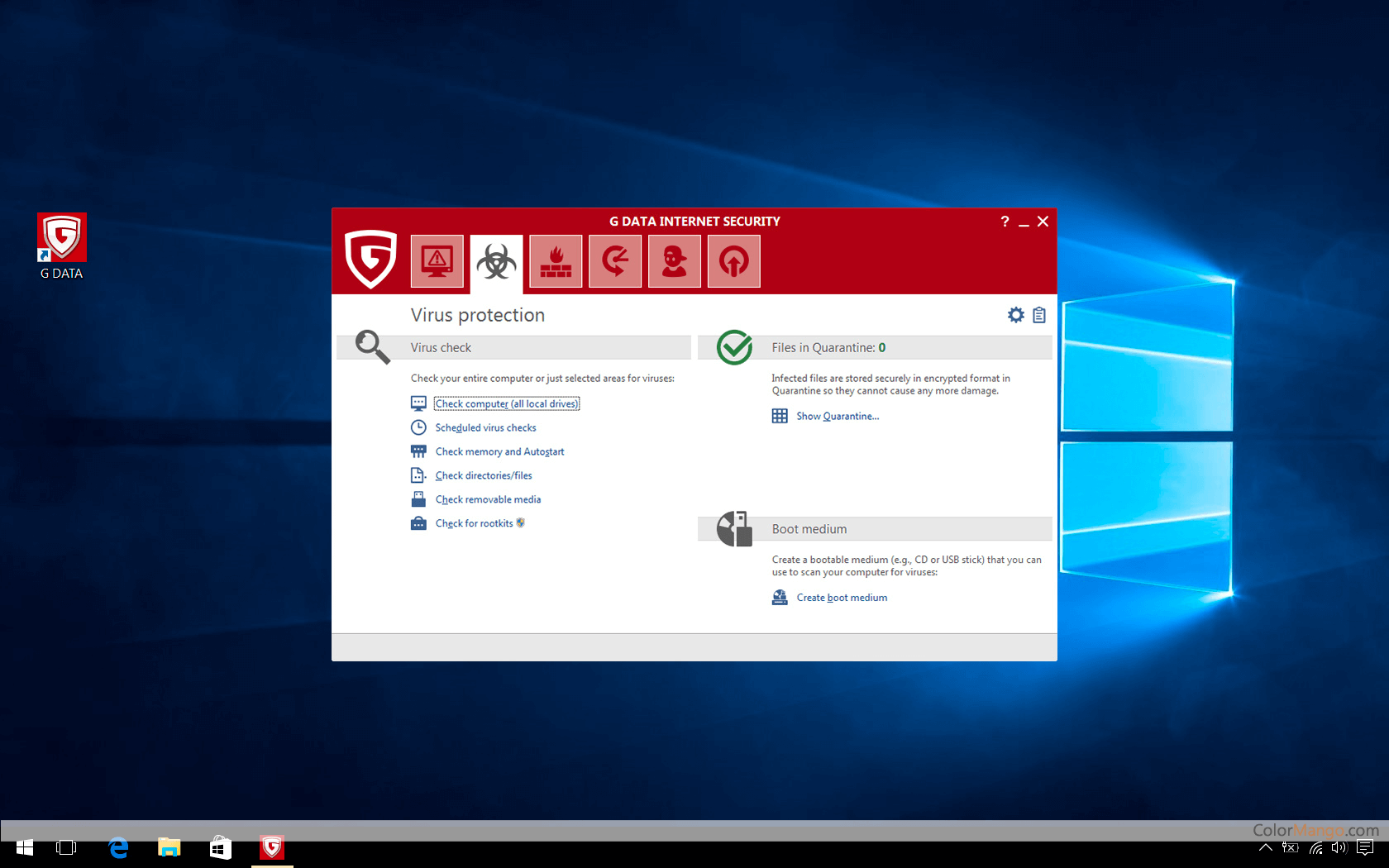Click disc icon beside Create boot medium
Screen dimensions: 1389x868
780,598
